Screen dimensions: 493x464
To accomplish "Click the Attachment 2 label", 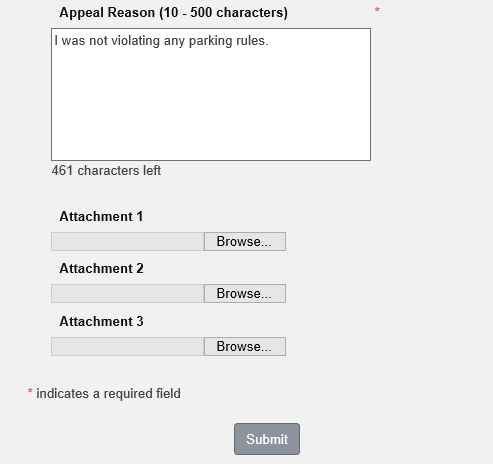I will pos(101,268).
